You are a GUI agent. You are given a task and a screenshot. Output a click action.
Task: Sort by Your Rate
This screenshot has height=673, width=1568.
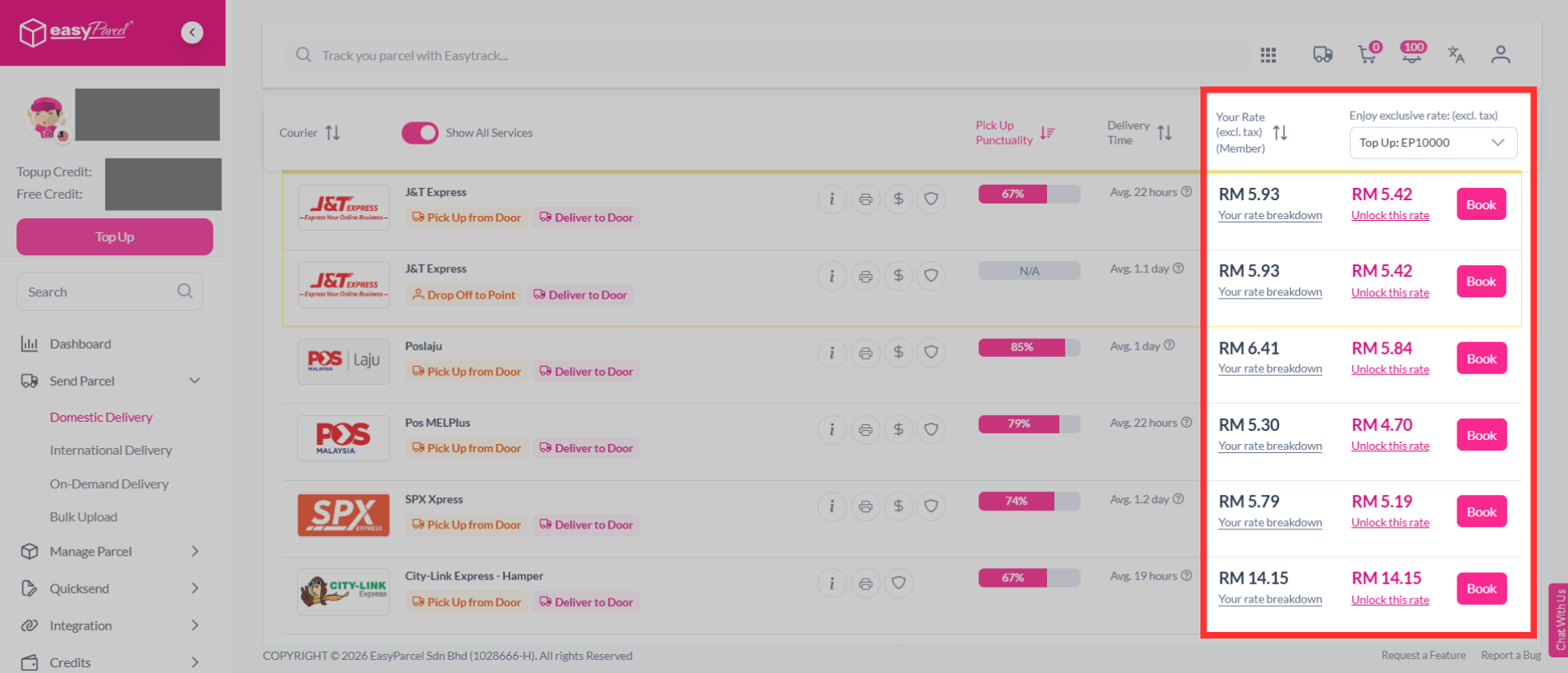1280,133
